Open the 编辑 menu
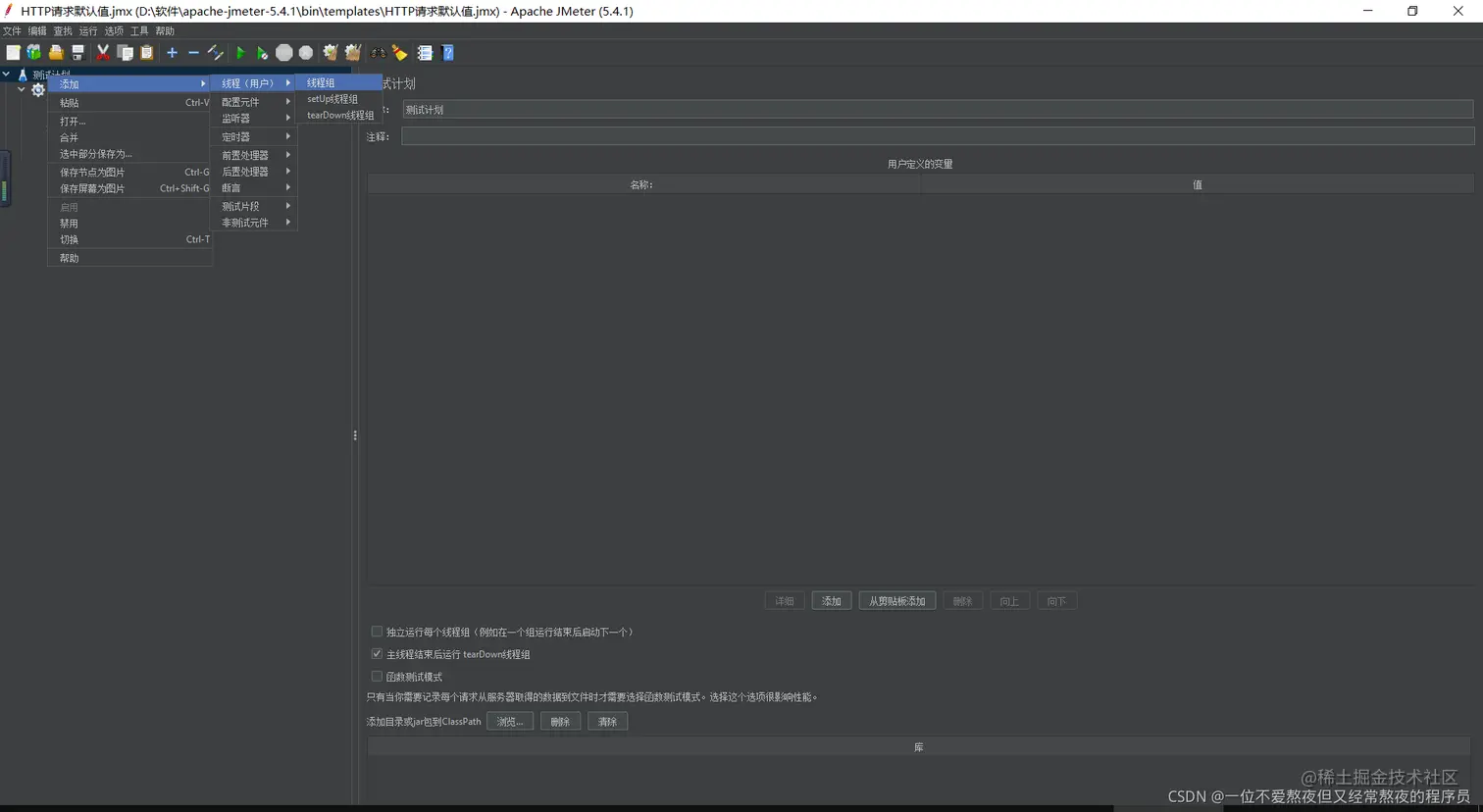 pyautogui.click(x=37, y=31)
